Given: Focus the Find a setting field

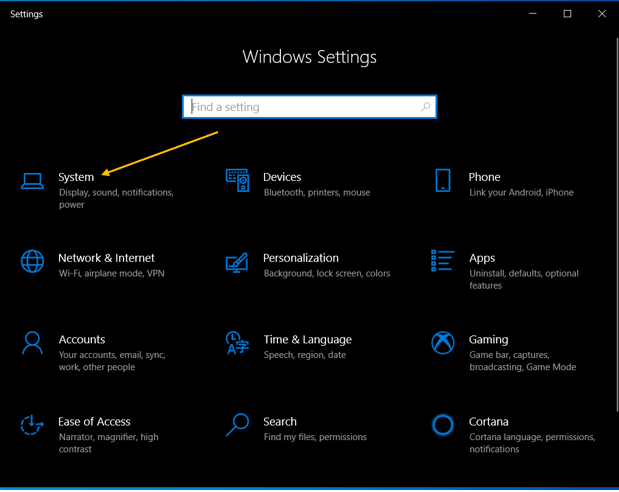Looking at the screenshot, I should pos(310,107).
